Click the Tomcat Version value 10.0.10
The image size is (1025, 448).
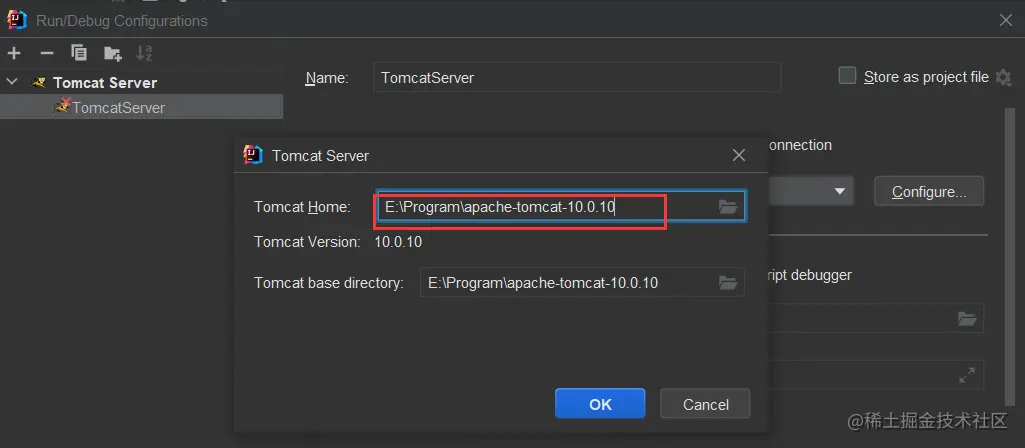tap(398, 242)
